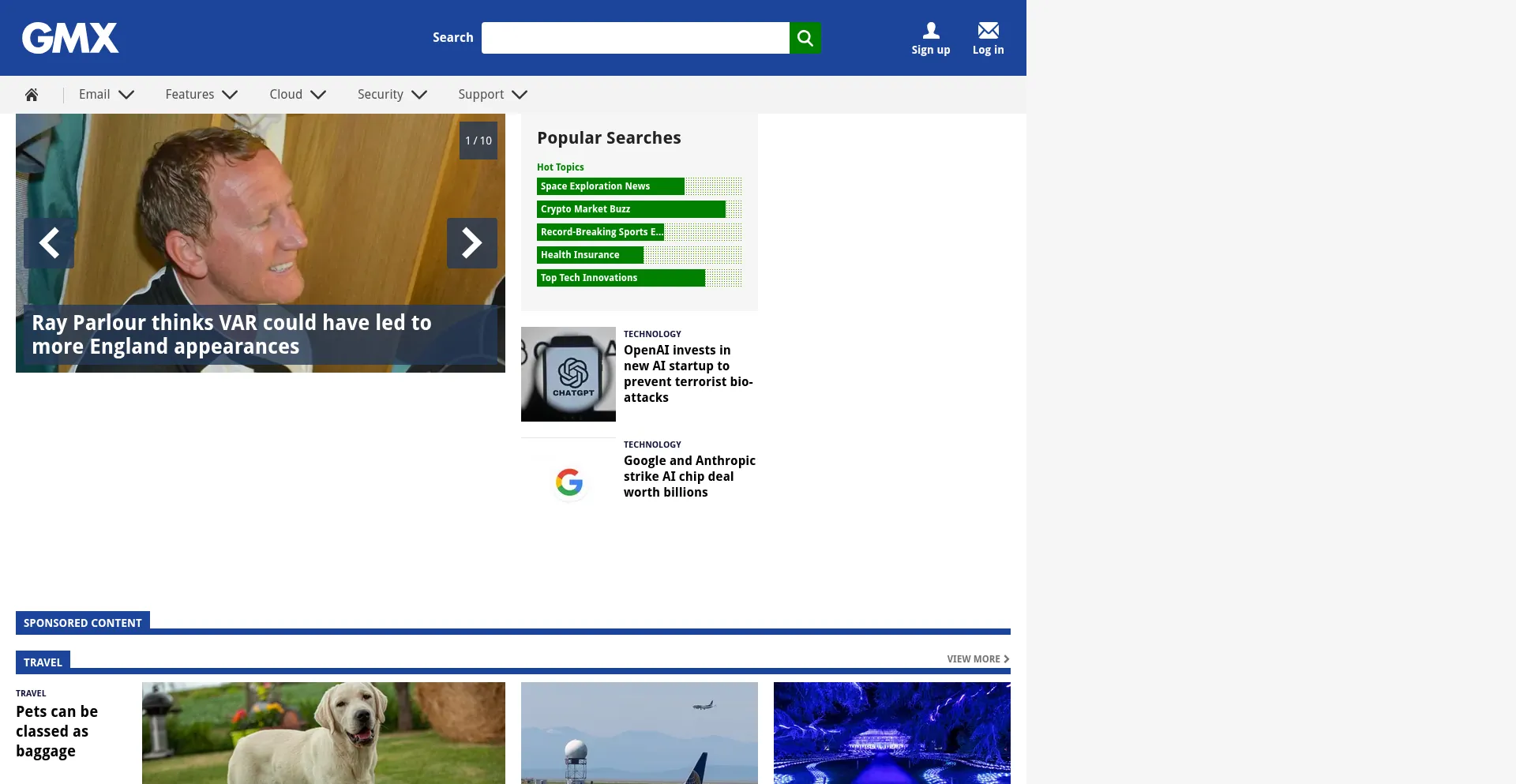Click the Log in envelope icon
This screenshot has width=1516, height=784.
pyautogui.click(x=988, y=32)
